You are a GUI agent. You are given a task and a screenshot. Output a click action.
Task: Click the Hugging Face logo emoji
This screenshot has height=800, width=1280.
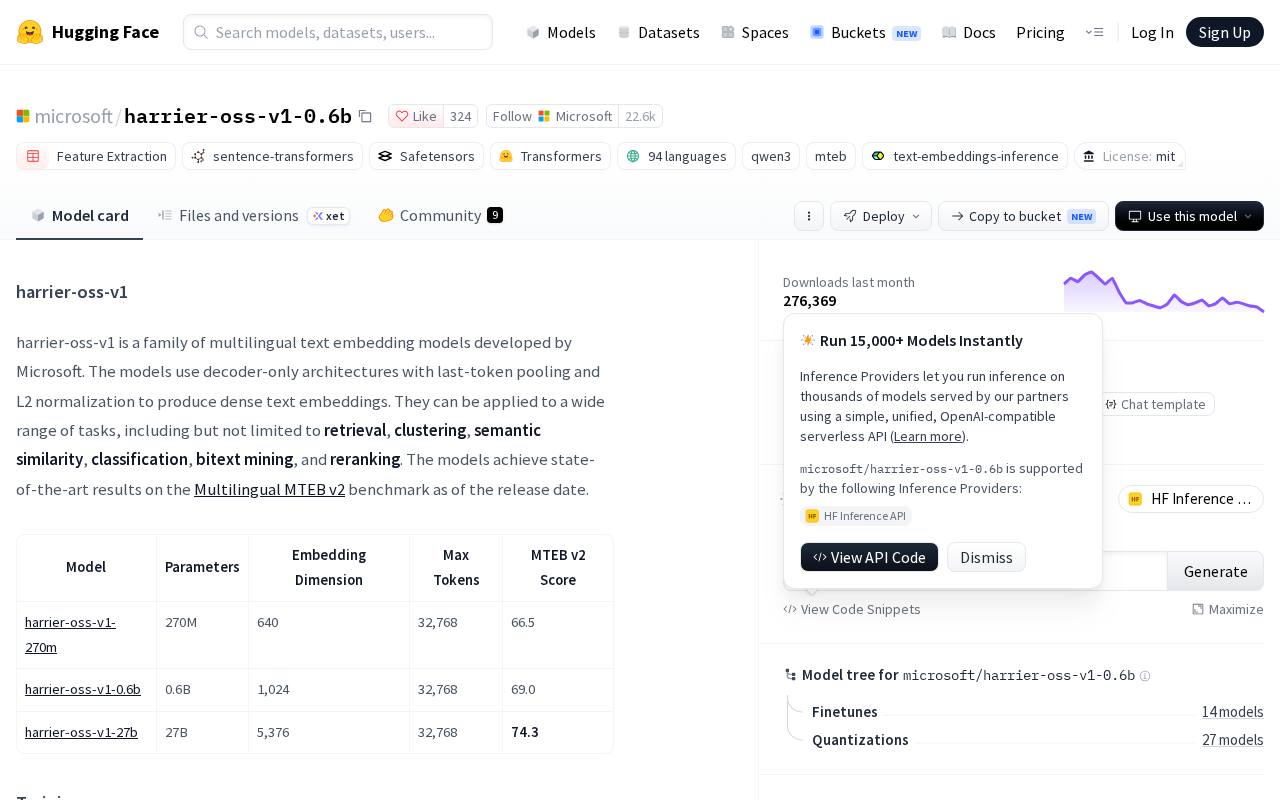pyautogui.click(x=30, y=32)
